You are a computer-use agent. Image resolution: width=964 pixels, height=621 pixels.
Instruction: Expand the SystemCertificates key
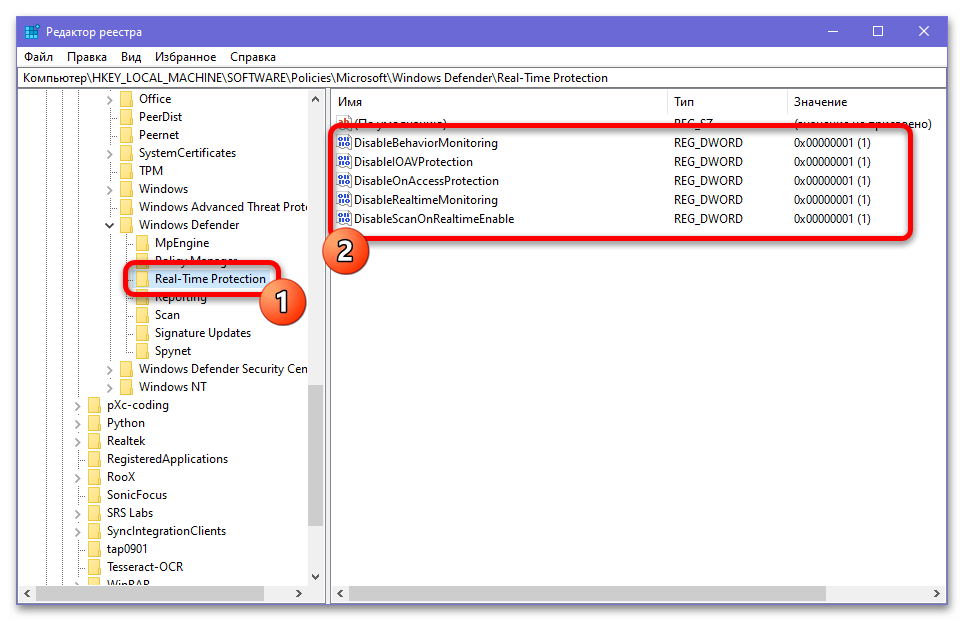coord(109,154)
